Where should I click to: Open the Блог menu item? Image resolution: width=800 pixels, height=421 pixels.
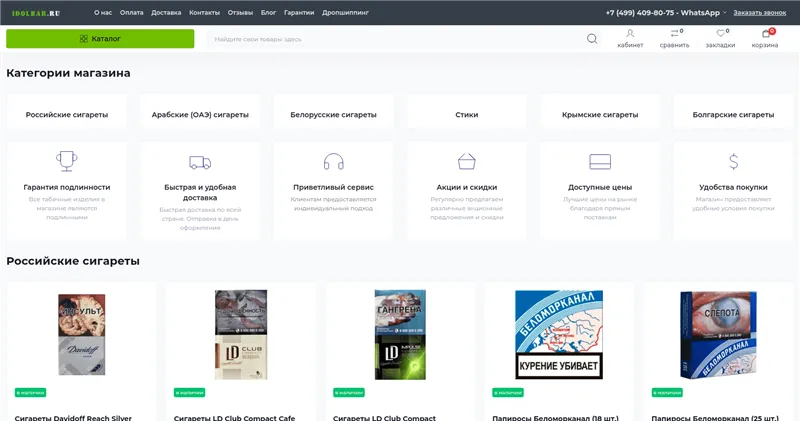(x=268, y=13)
